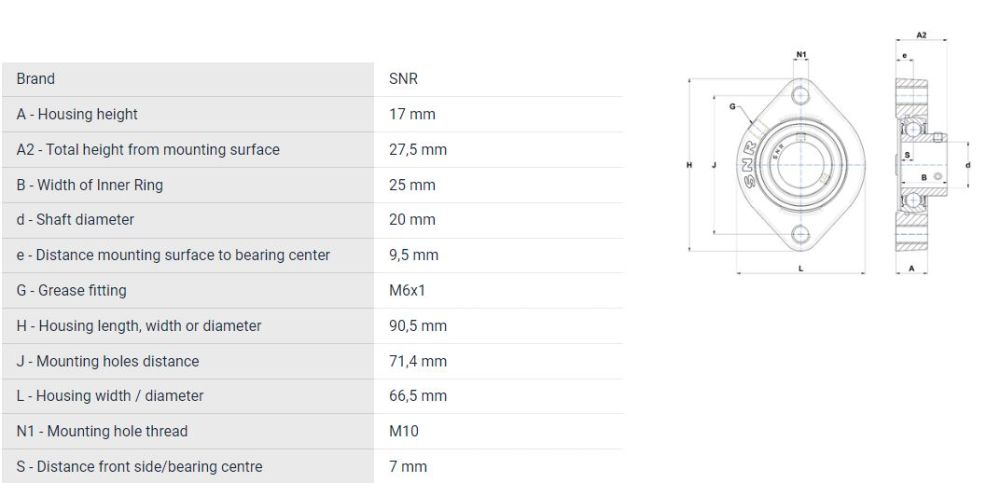Screen dimensions: 1000x483
Task: Select the 66,5 mm value
Action: click(417, 396)
